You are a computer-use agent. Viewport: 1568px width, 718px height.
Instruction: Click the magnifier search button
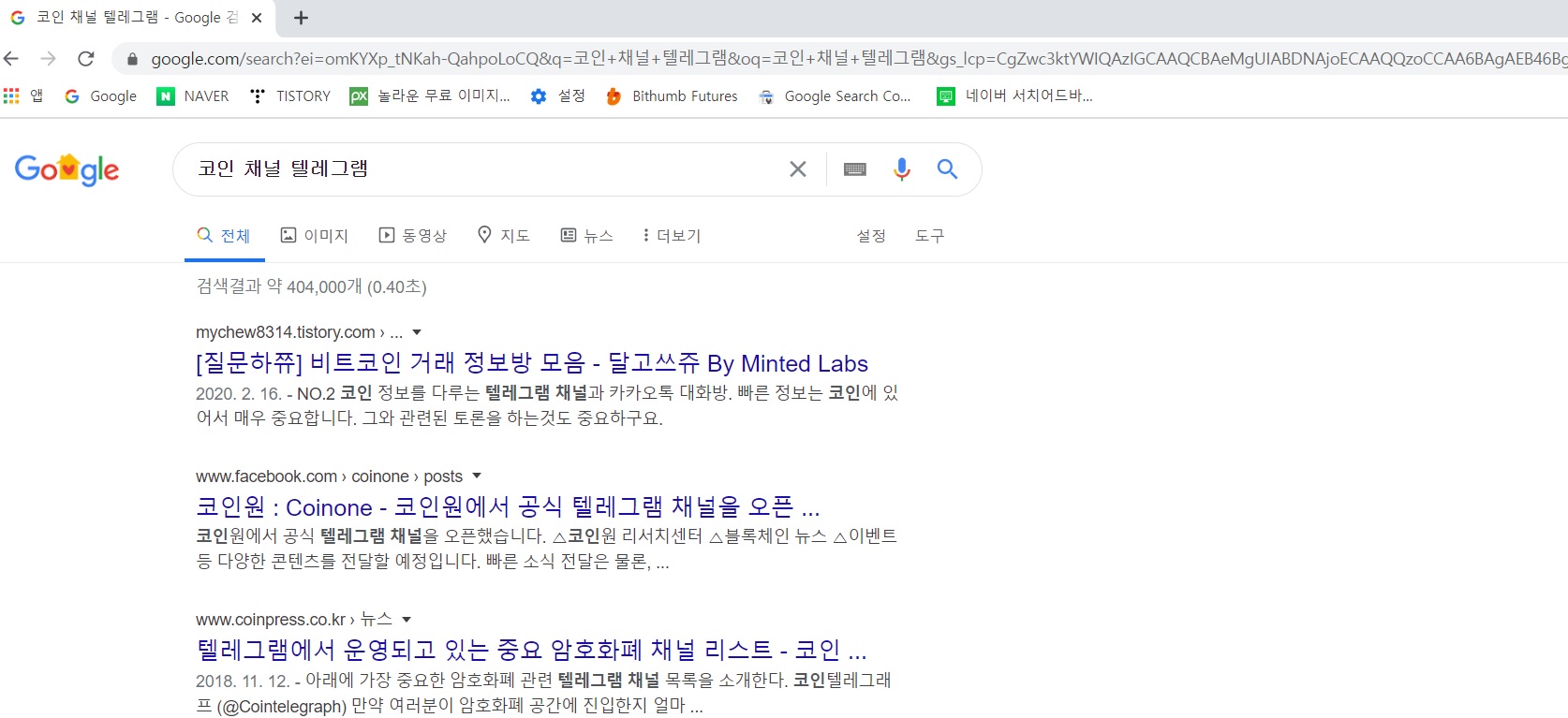click(947, 169)
